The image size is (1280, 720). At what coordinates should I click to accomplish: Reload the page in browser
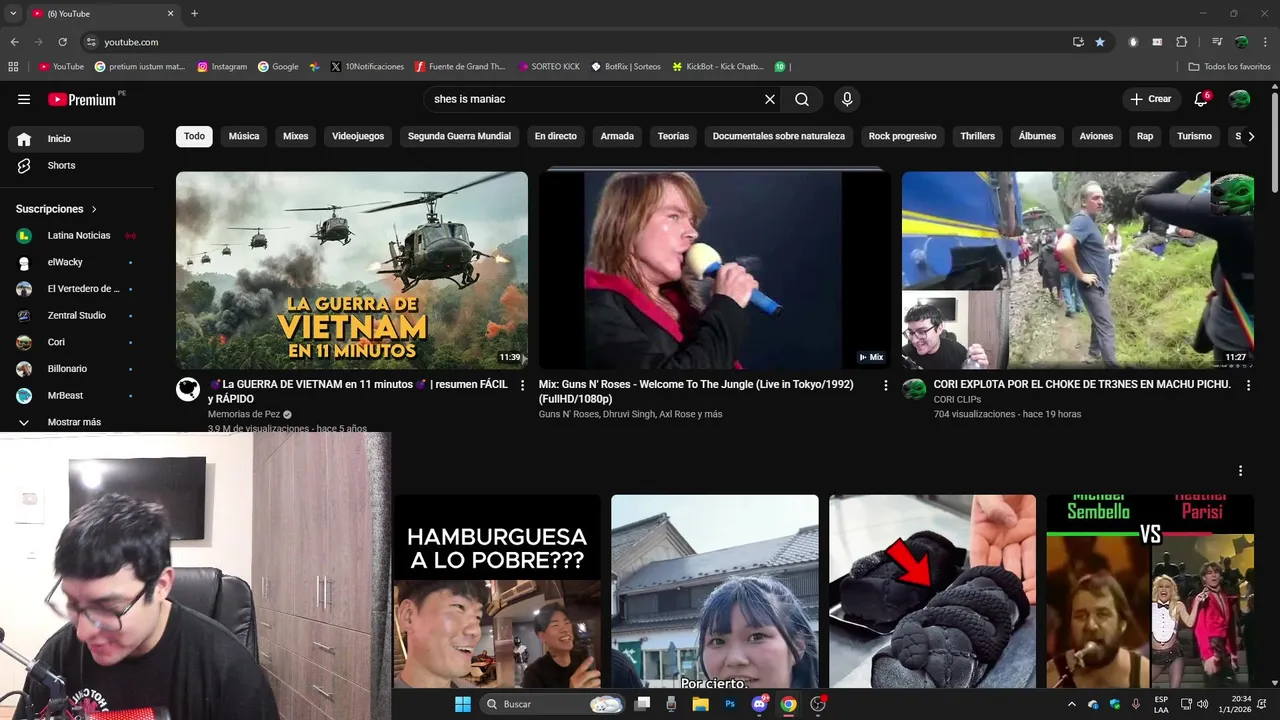point(62,42)
